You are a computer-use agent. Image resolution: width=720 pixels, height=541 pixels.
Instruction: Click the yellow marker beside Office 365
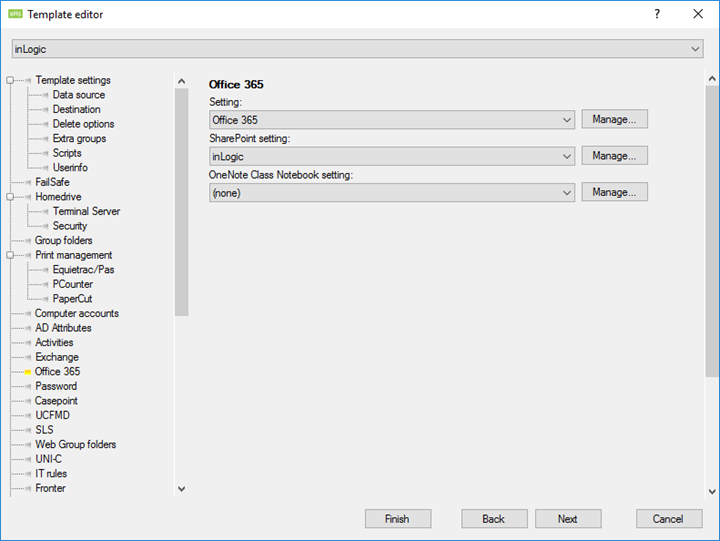pyautogui.click(x=28, y=372)
